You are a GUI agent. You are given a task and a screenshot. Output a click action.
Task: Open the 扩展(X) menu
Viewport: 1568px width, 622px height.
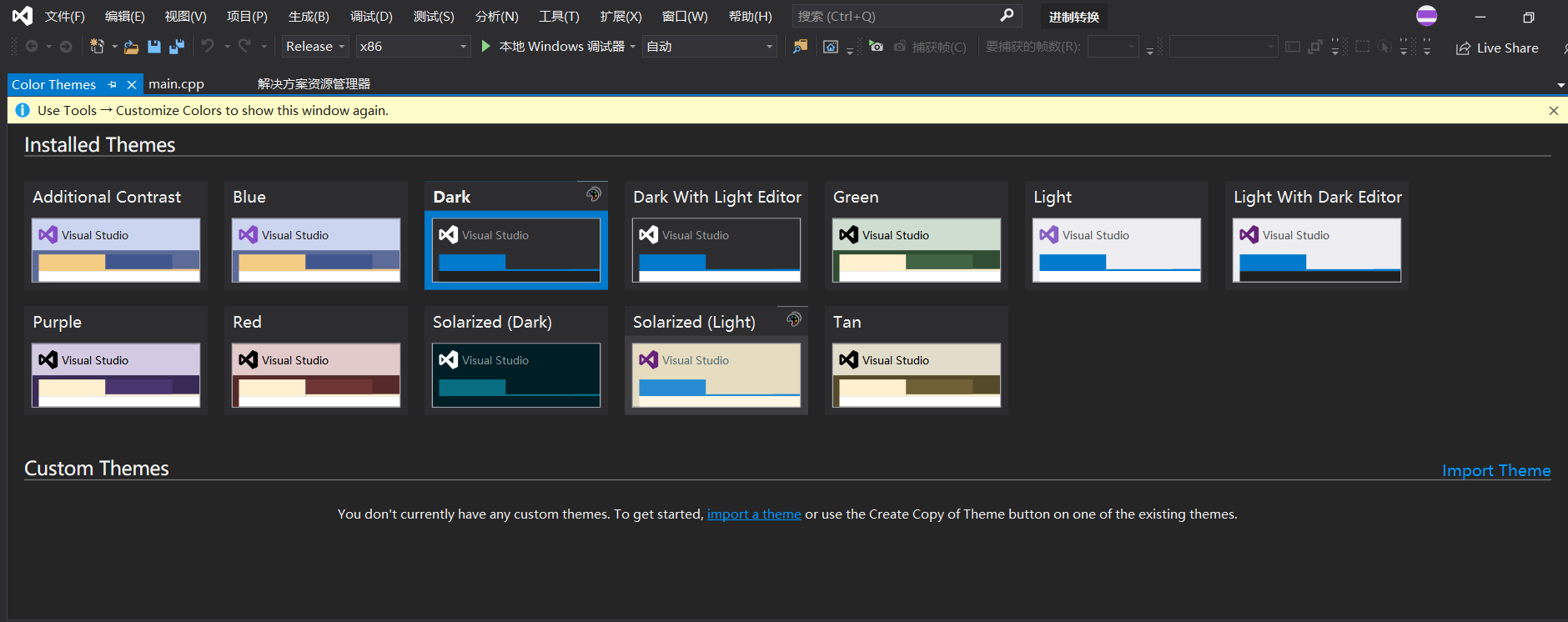coord(621,16)
